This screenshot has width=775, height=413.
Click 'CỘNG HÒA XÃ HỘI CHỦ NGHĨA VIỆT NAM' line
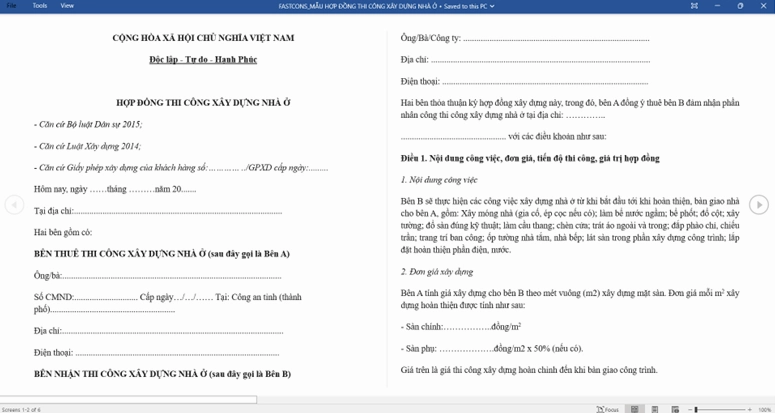[x=203, y=38]
